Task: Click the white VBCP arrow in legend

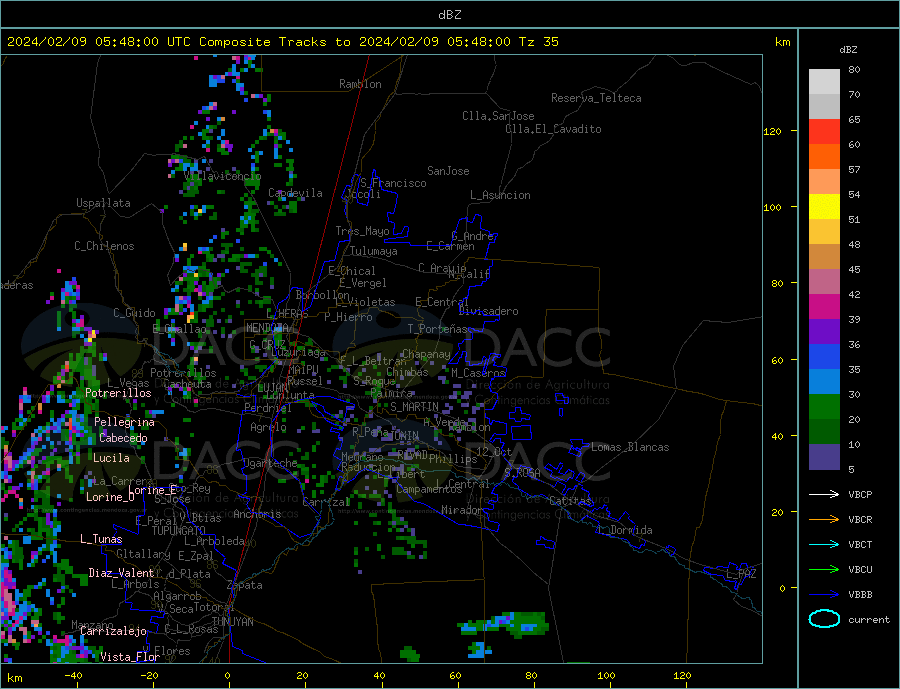Action: [x=824, y=494]
